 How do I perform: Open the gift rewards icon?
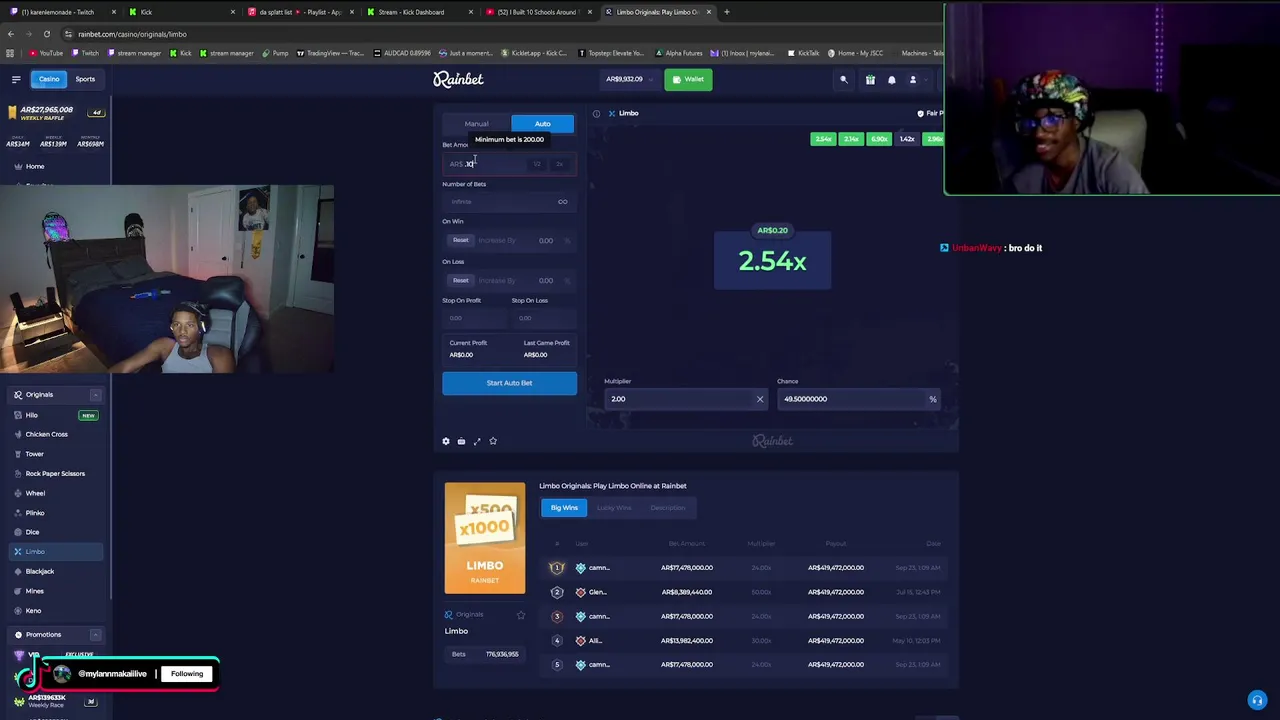coord(870,79)
